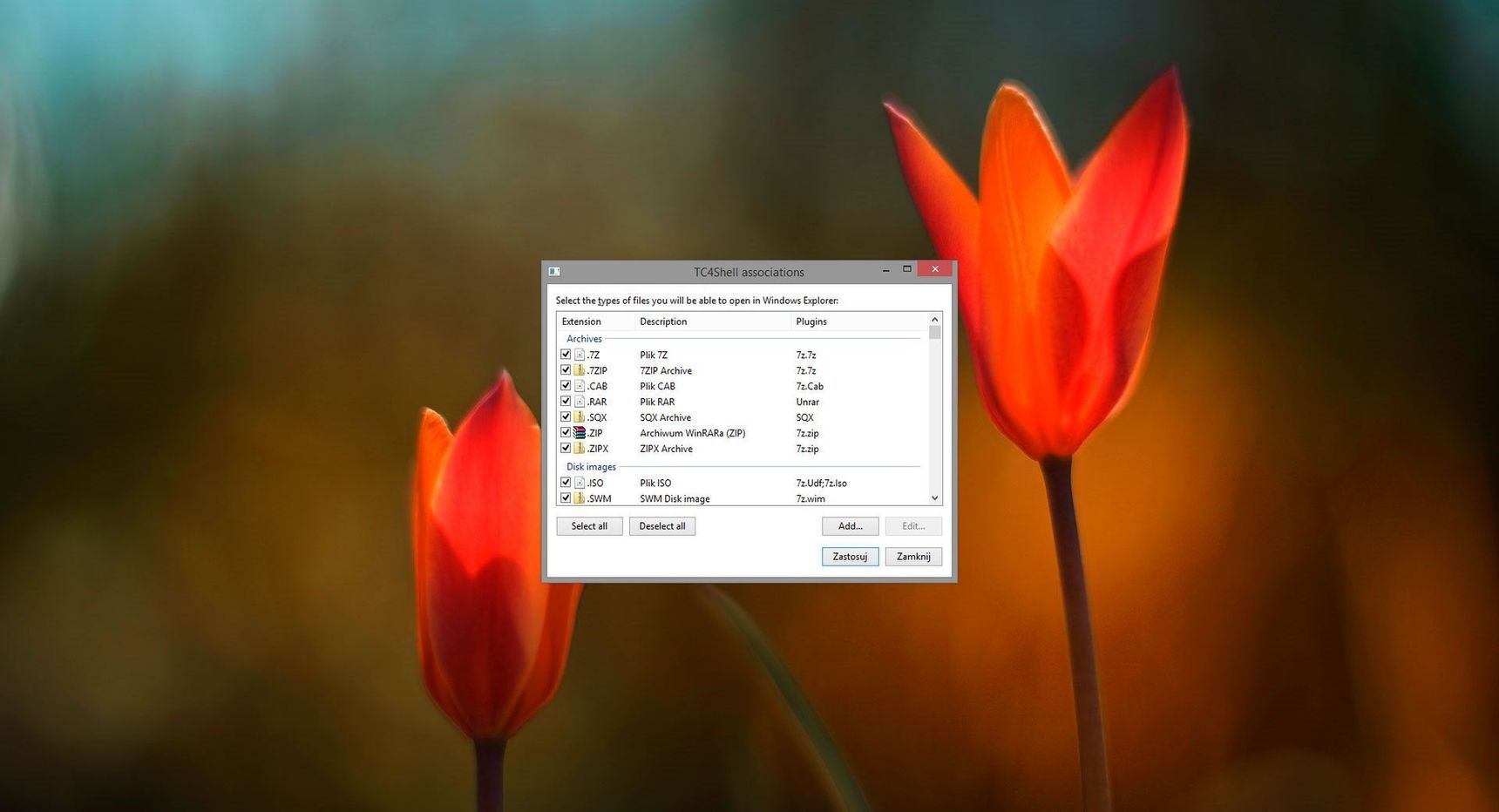Screen dimensions: 1499x812
Task: Click the '7z.Udf;7z.Iso' plugin value
Action: tap(821, 483)
